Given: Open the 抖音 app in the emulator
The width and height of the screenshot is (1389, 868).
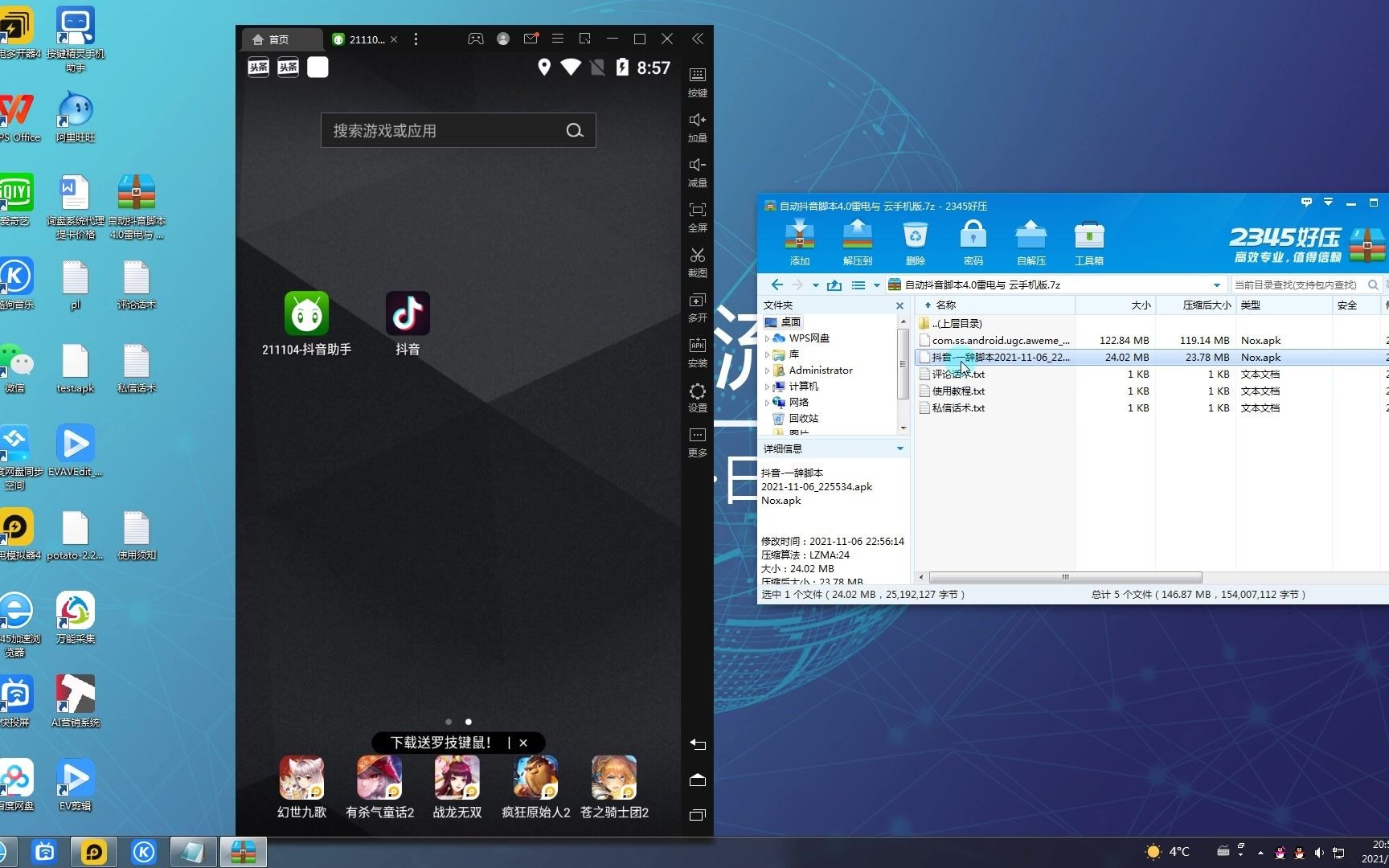Looking at the screenshot, I should pyautogui.click(x=408, y=314).
